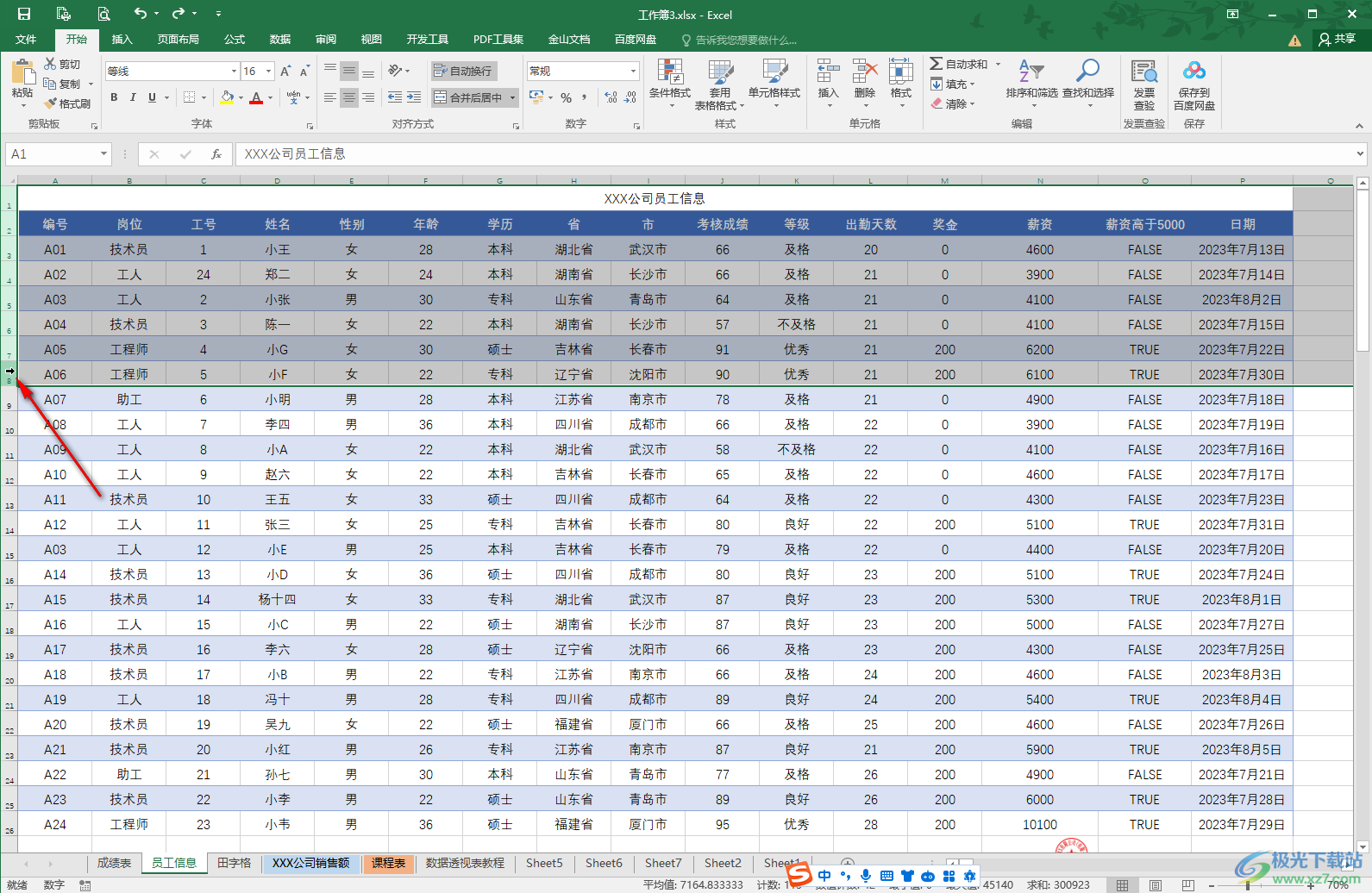Toggle Bold formatting
The width and height of the screenshot is (1372, 893).
pos(114,97)
